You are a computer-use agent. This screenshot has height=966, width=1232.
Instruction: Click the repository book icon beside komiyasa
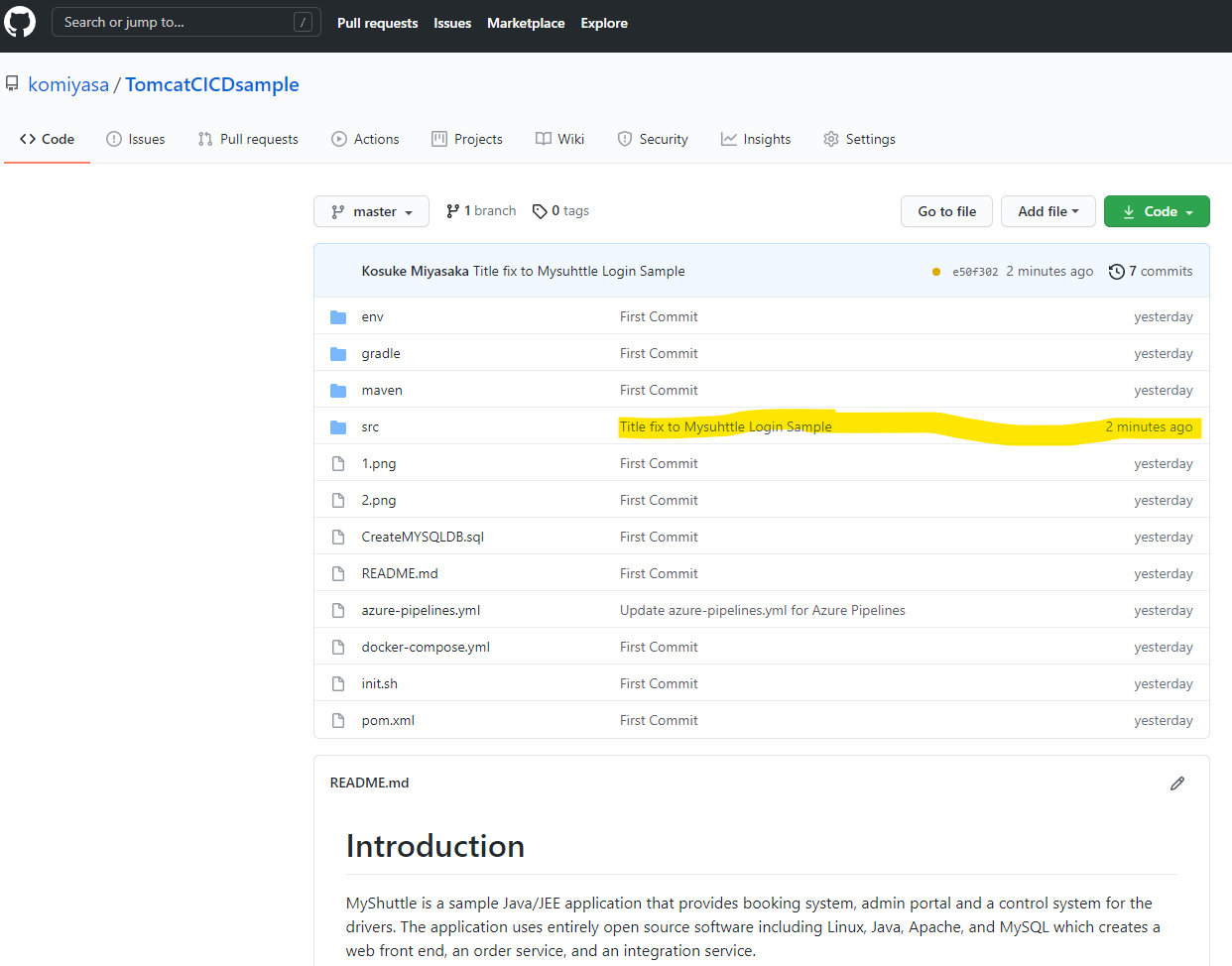click(x=13, y=83)
